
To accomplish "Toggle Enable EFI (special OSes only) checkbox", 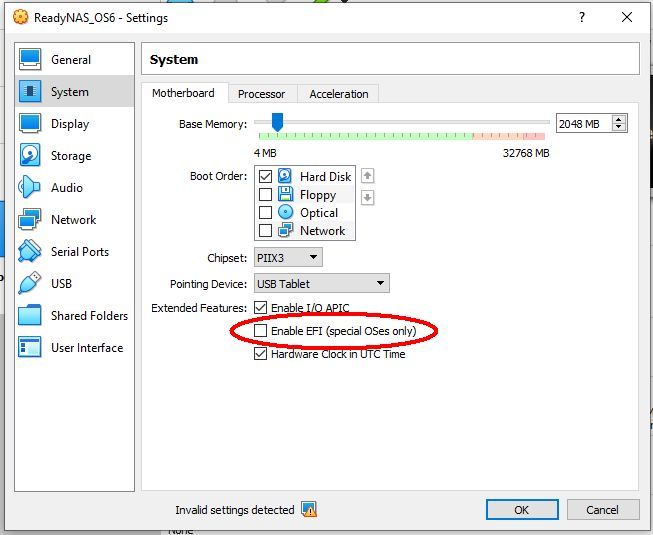I will click(260, 331).
